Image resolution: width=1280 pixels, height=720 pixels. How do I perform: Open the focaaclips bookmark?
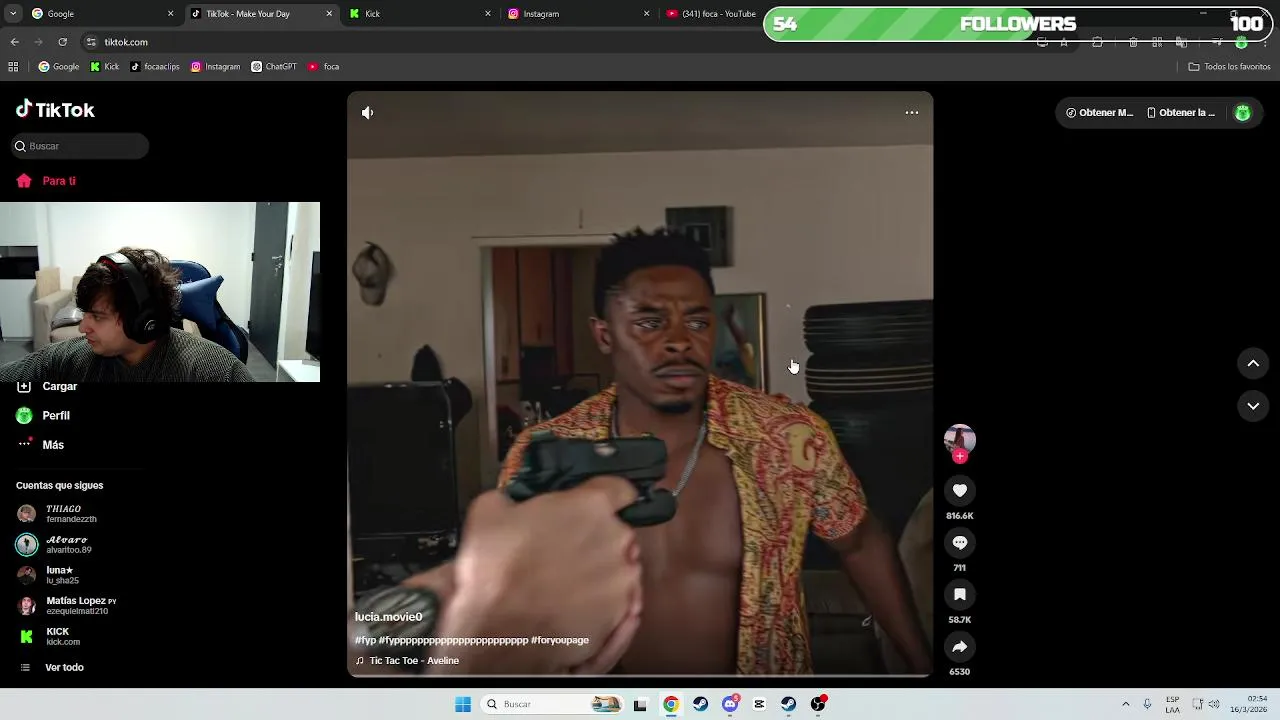(155, 67)
